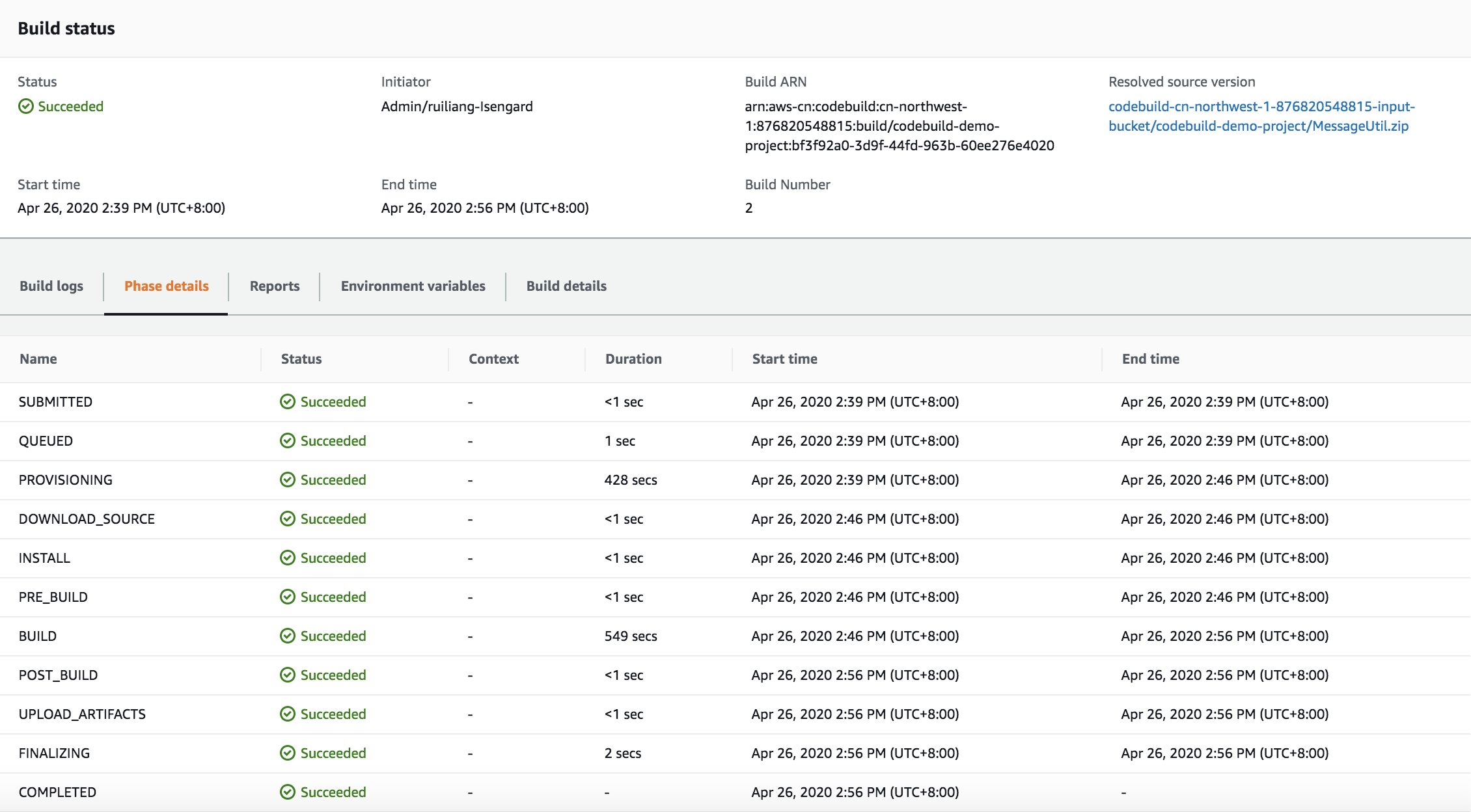Viewport: 1471px width, 812px height.
Task: Click the QUEUED 1 sec duration
Action: 620,441
